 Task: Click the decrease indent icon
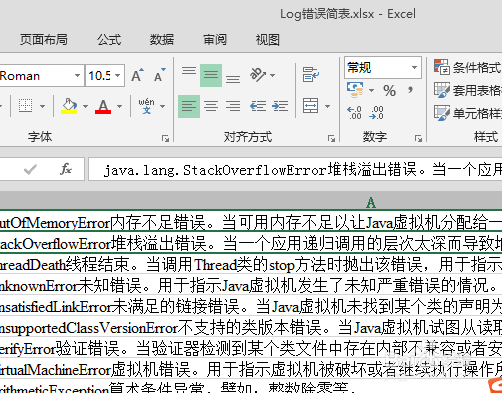[x=258, y=106]
